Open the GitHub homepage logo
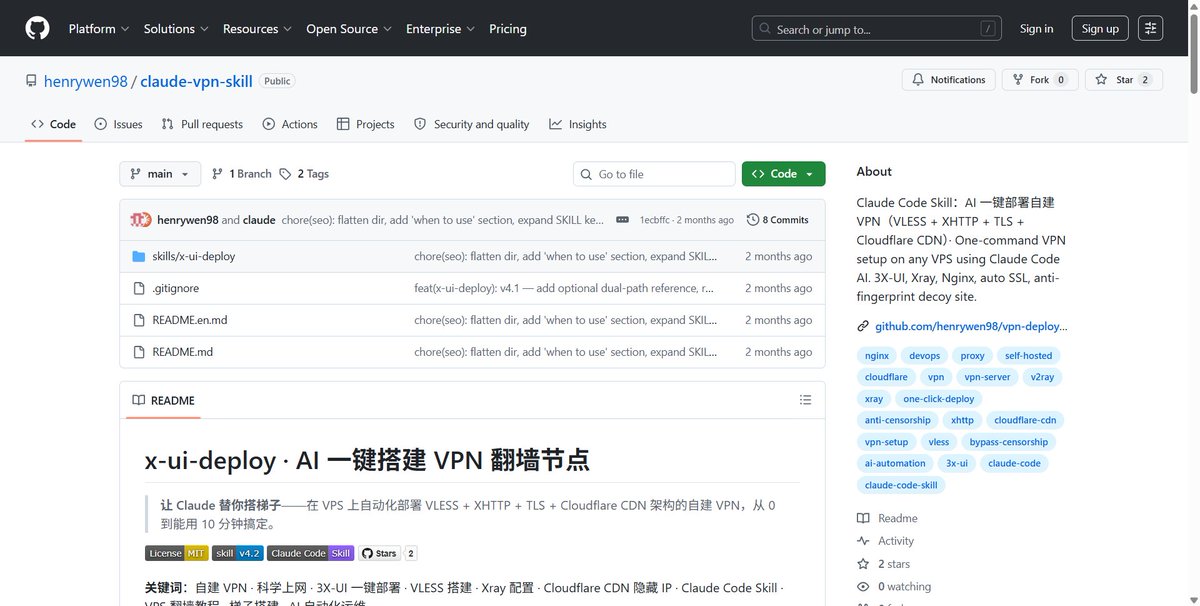The width and height of the screenshot is (1200, 606). coord(37,29)
